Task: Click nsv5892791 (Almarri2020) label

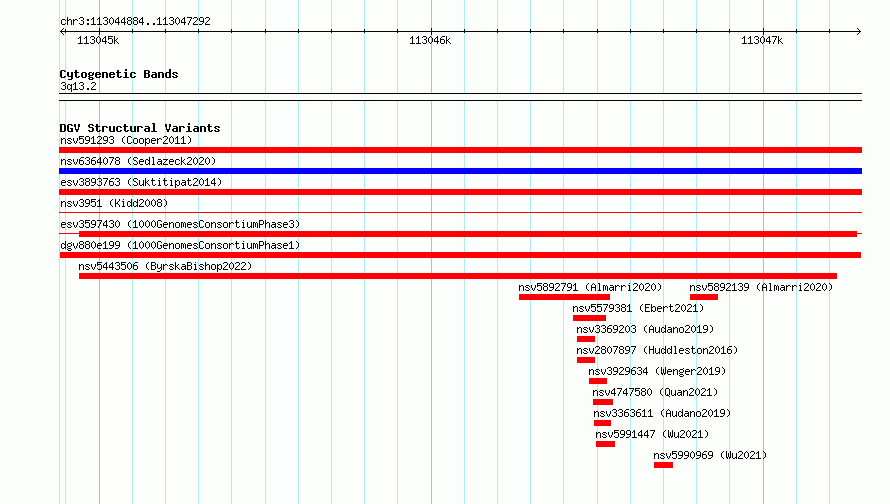Action: 590,287
